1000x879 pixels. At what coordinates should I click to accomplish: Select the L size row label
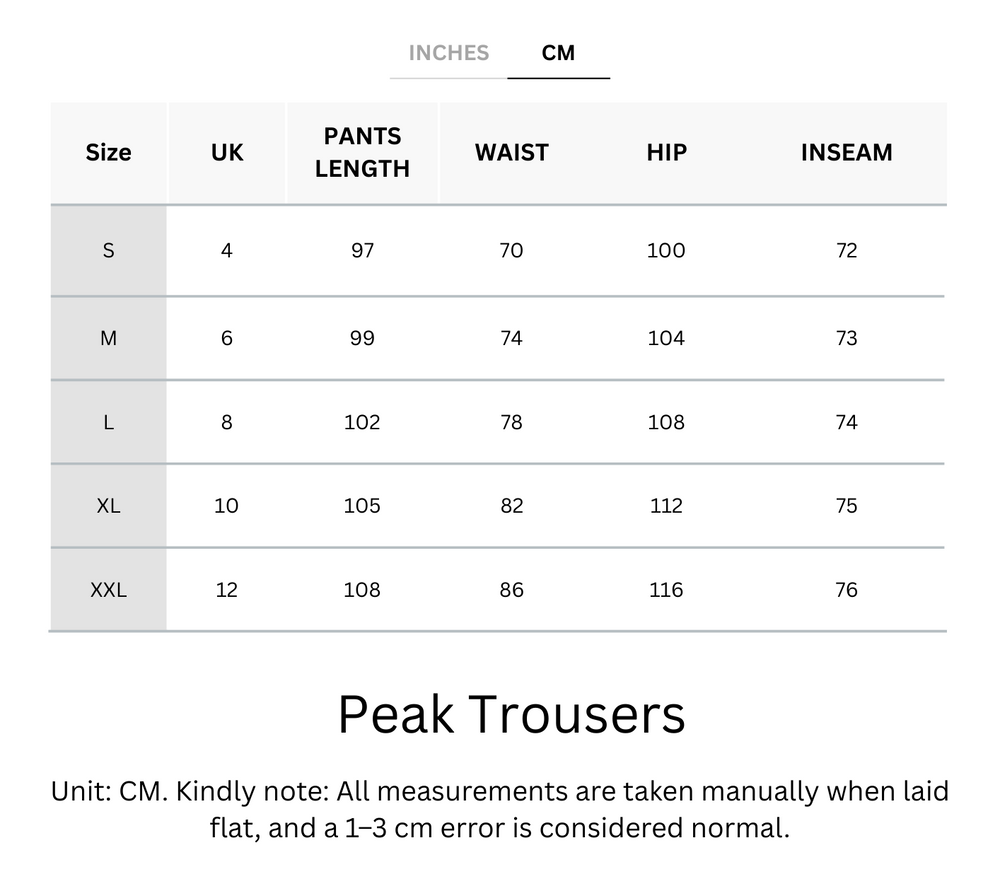tap(107, 422)
